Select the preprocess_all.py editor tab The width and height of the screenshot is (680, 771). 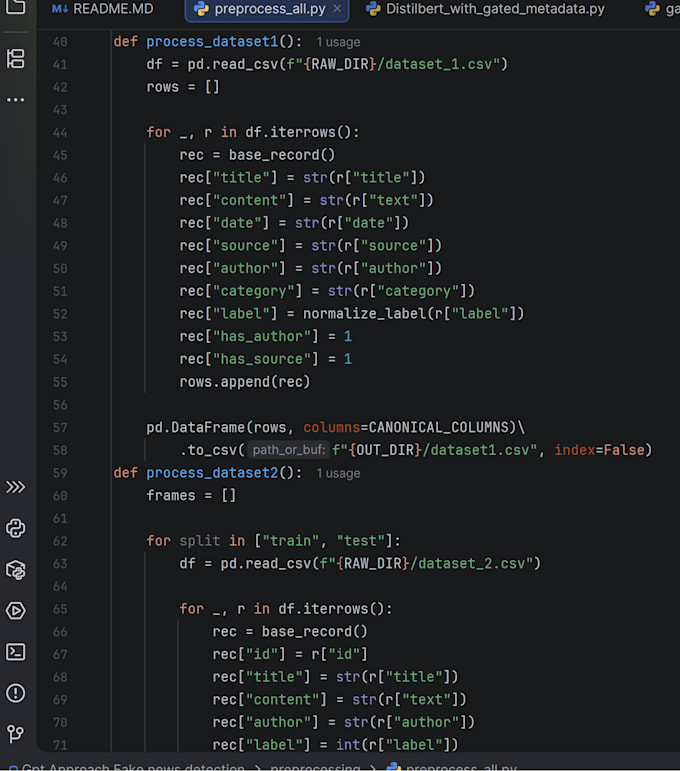pos(267,9)
